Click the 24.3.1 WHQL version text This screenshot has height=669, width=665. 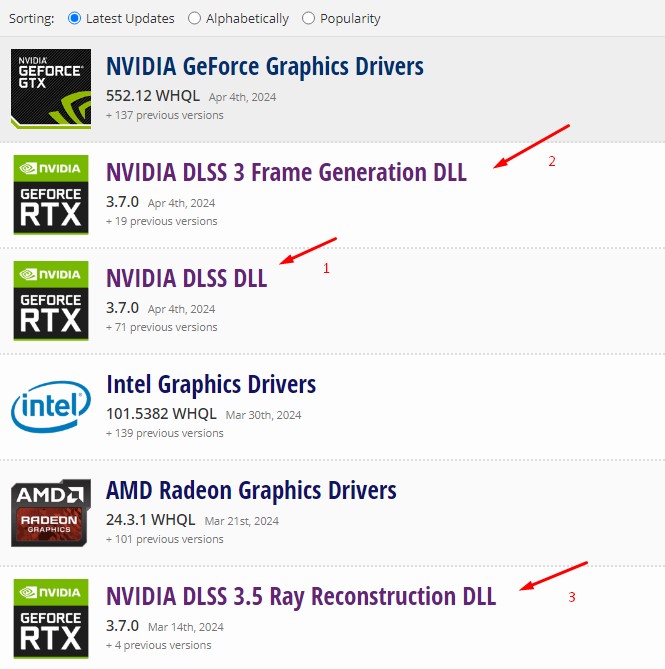(x=151, y=520)
